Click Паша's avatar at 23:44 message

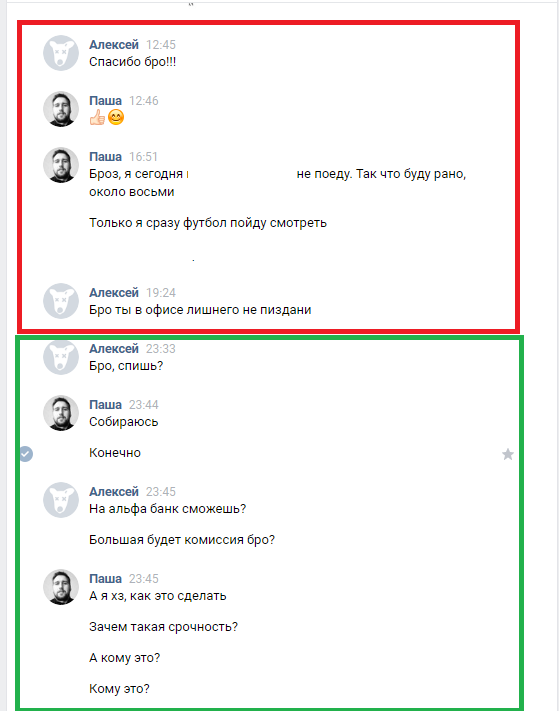61,413
